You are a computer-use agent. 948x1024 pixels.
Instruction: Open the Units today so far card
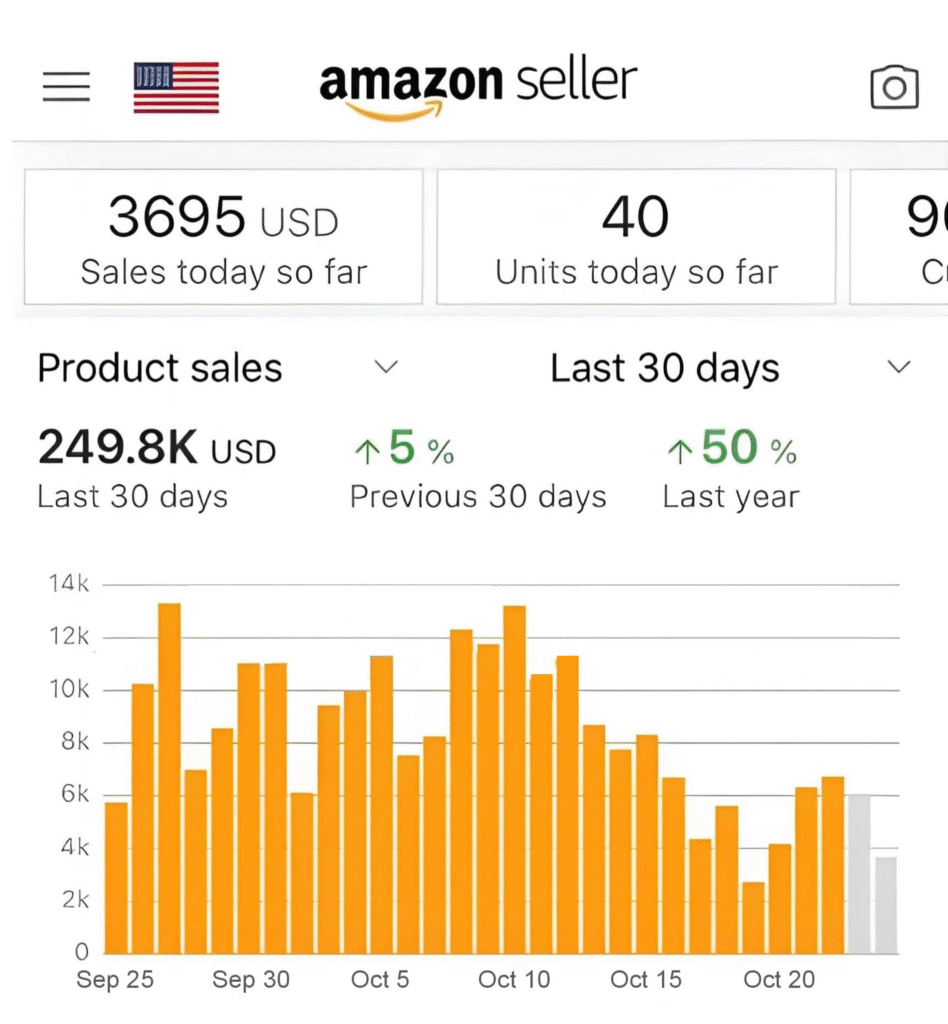[636, 237]
